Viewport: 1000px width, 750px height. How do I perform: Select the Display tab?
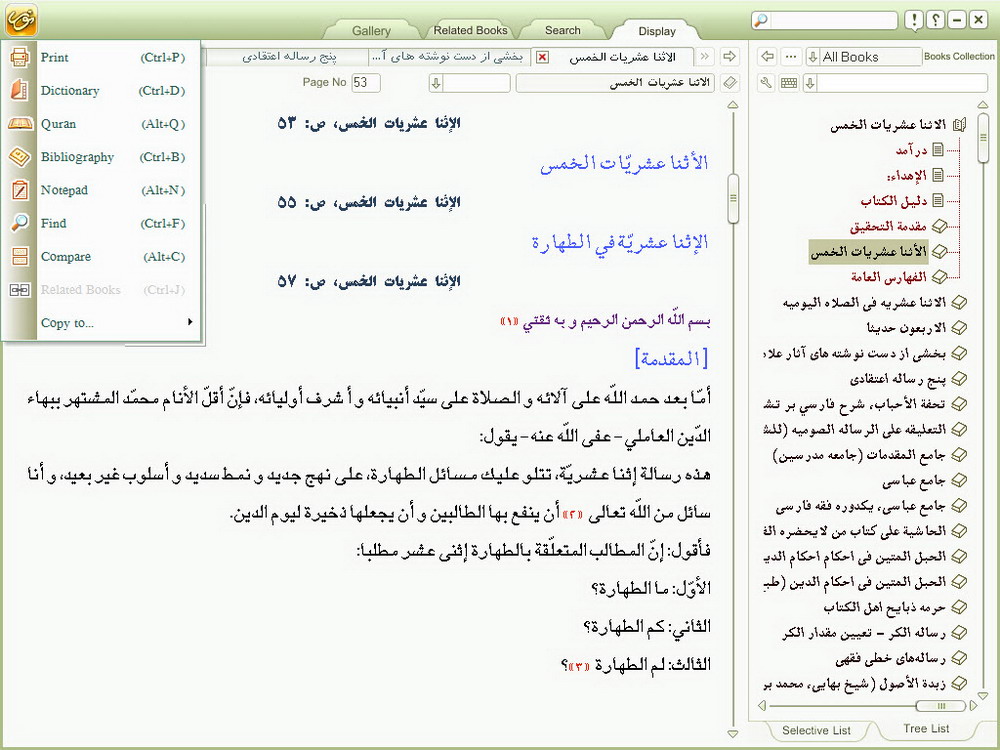[x=657, y=31]
